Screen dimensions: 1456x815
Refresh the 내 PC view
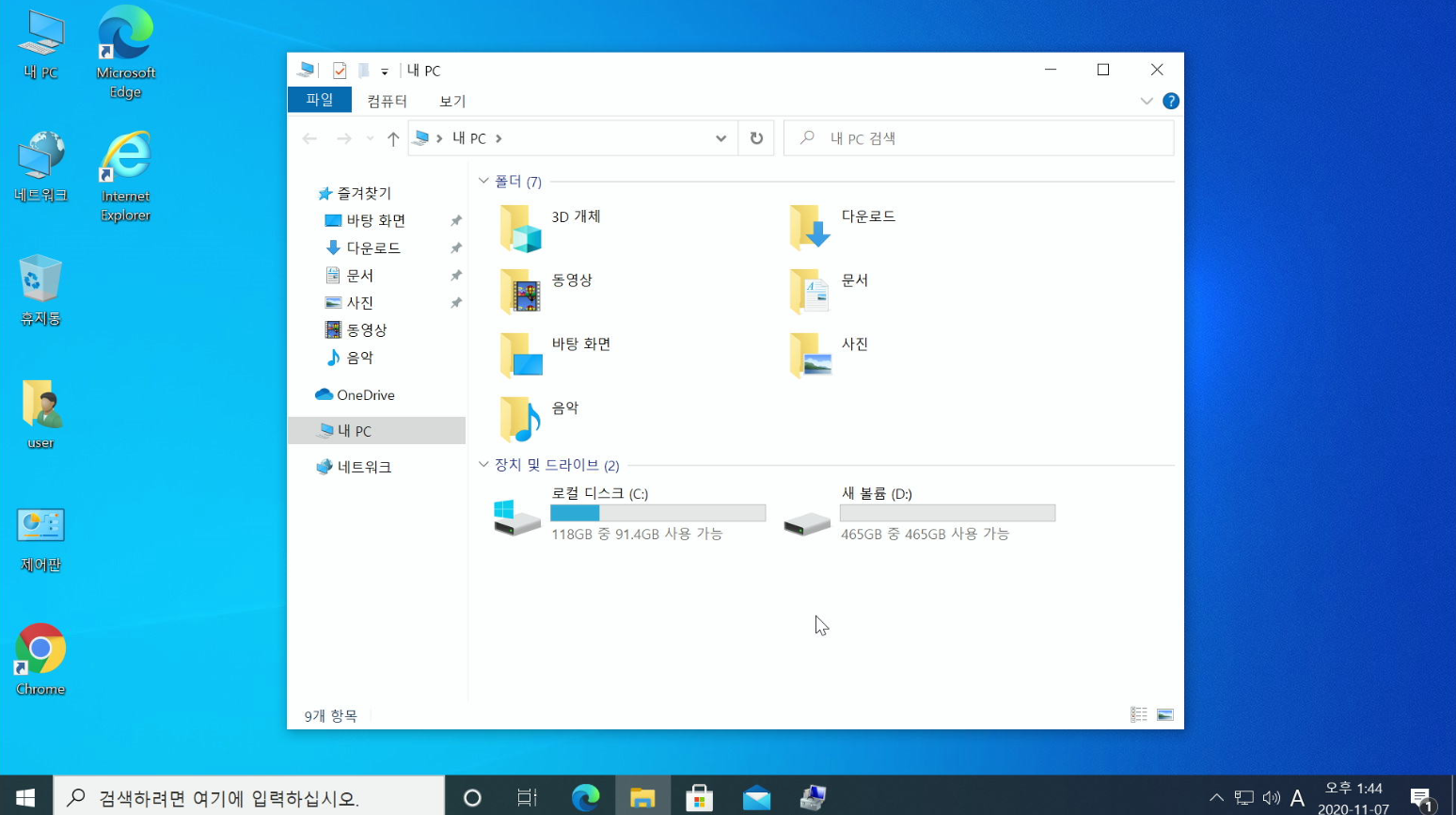(x=756, y=138)
